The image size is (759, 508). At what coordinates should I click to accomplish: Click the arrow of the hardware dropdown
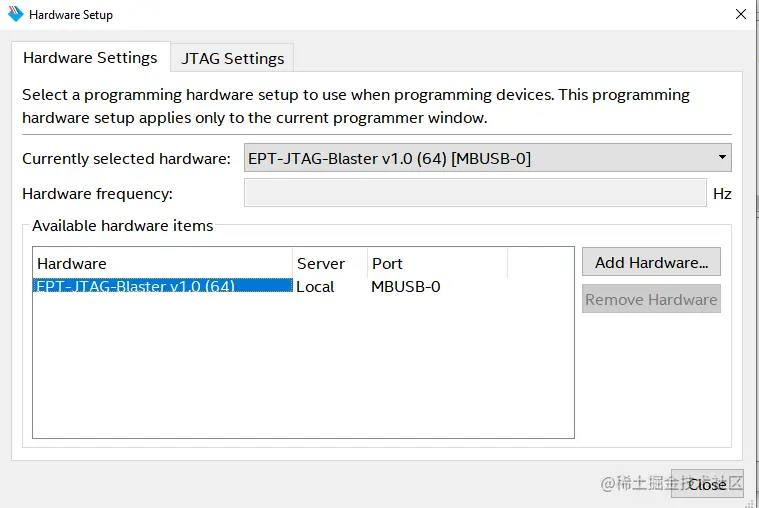point(722,157)
